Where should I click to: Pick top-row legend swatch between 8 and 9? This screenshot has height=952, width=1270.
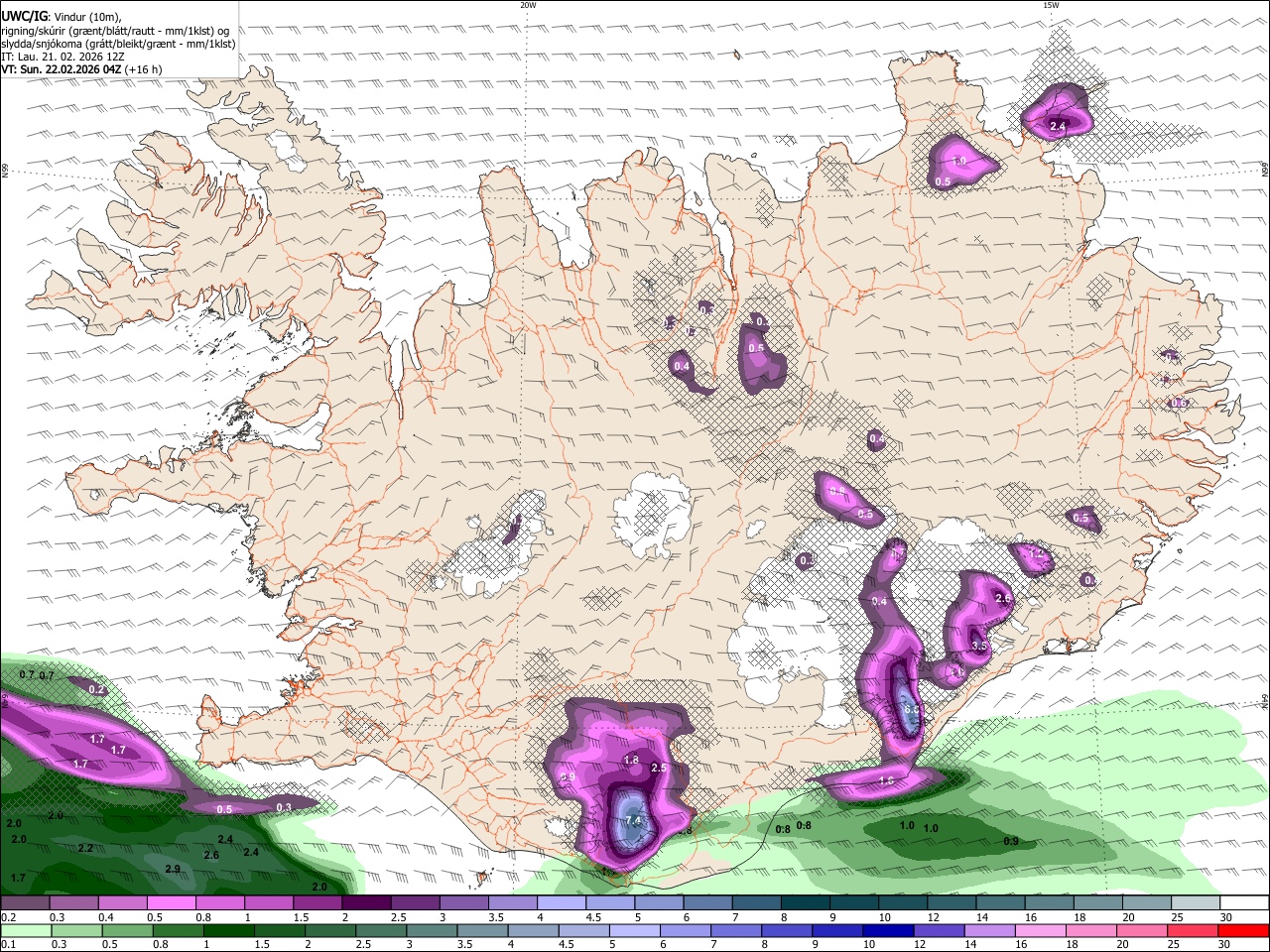[806, 904]
